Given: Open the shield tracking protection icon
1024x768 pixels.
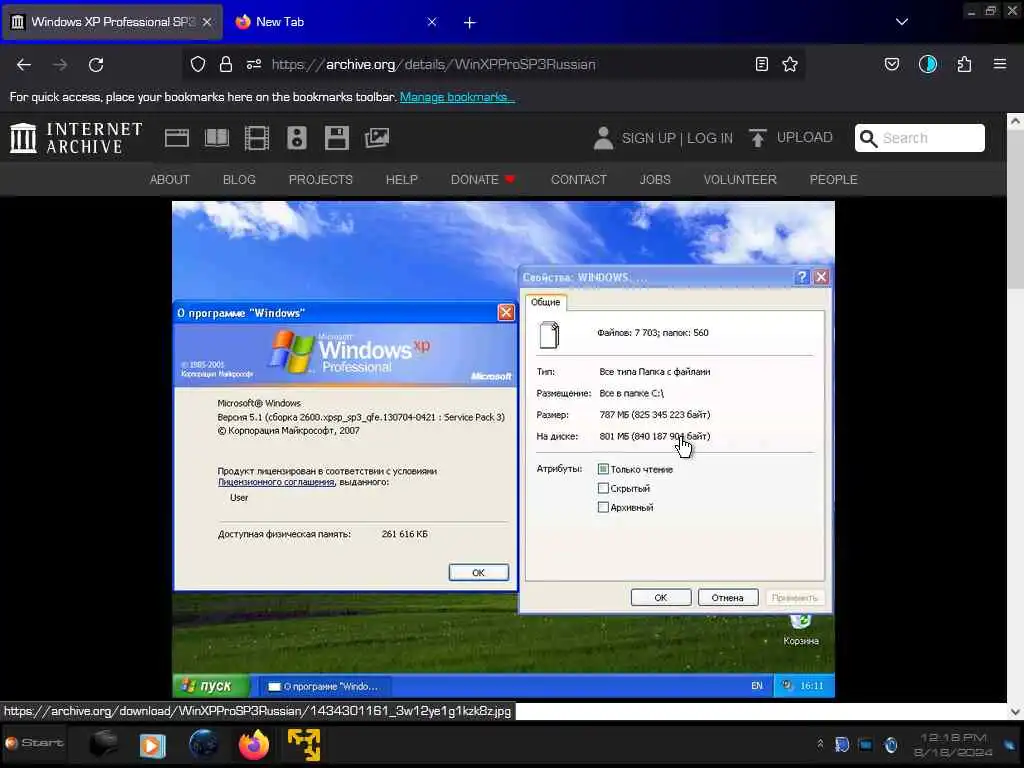Looking at the screenshot, I should pyautogui.click(x=198, y=64).
